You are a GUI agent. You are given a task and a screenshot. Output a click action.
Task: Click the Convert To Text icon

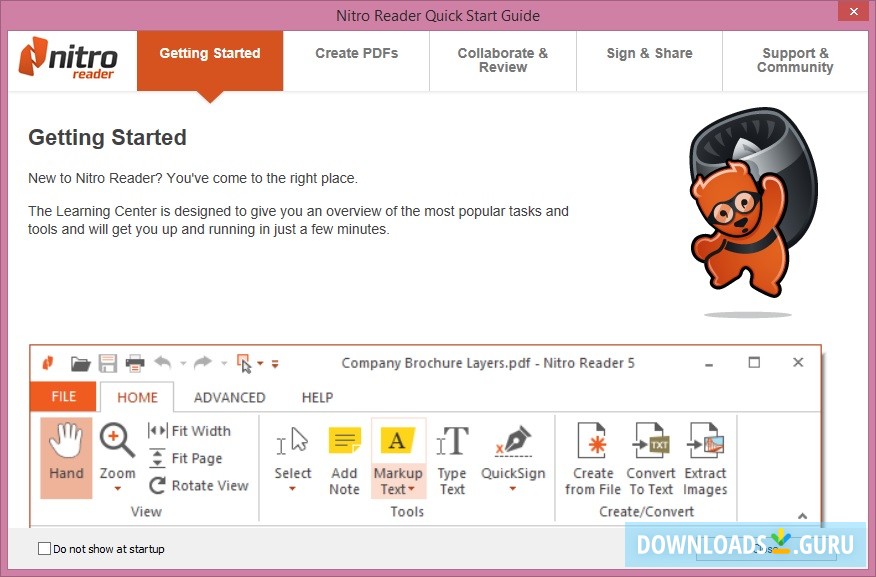click(651, 440)
